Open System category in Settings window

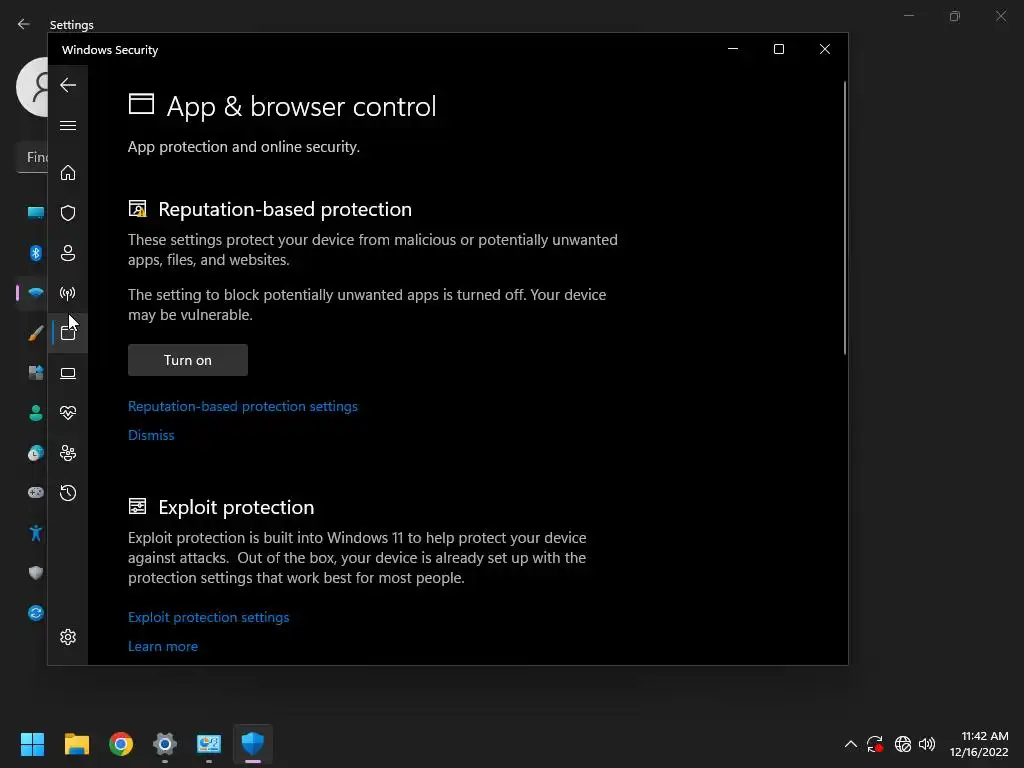(x=35, y=213)
